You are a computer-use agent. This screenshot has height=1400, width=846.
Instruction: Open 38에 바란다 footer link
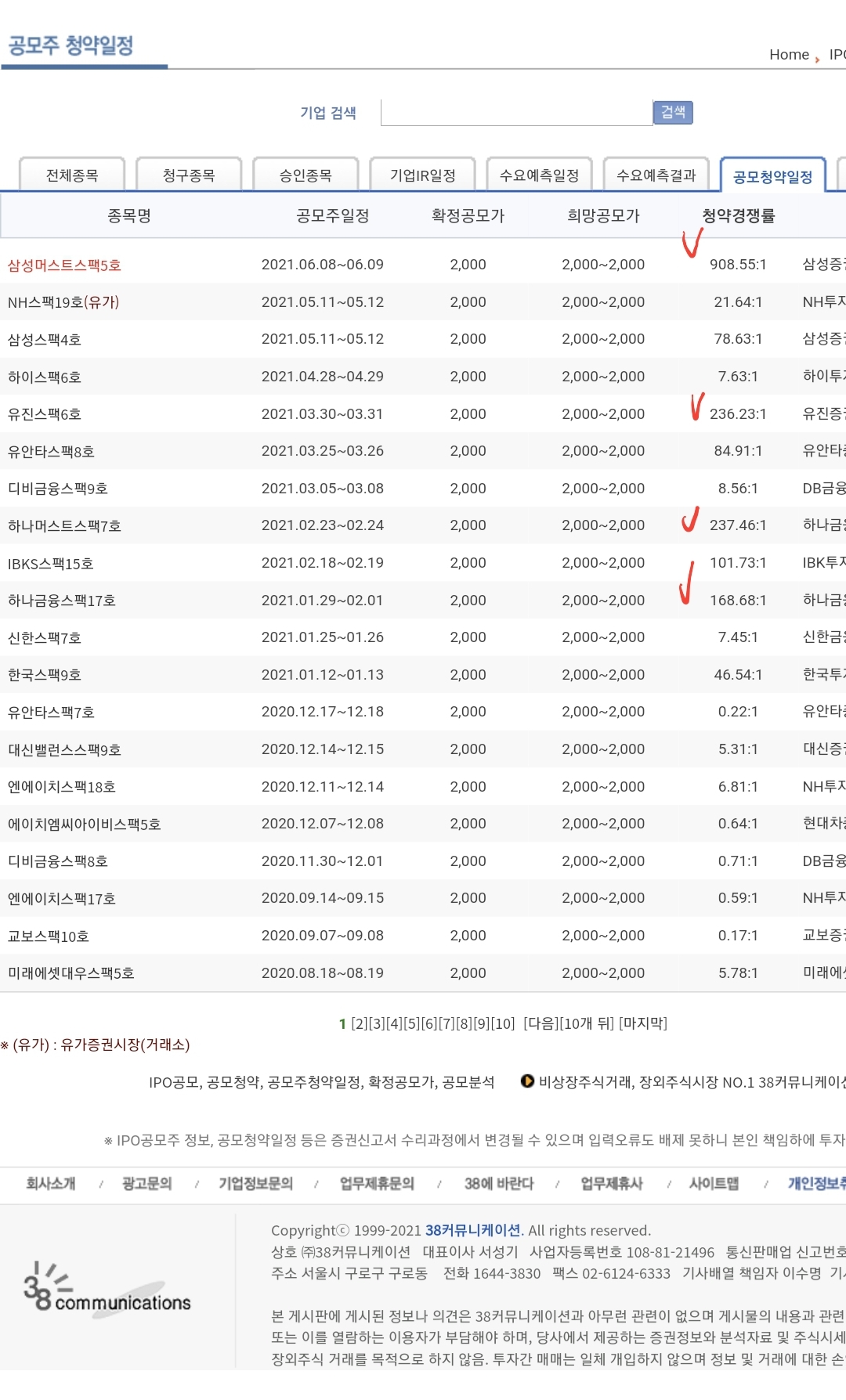click(x=499, y=1183)
